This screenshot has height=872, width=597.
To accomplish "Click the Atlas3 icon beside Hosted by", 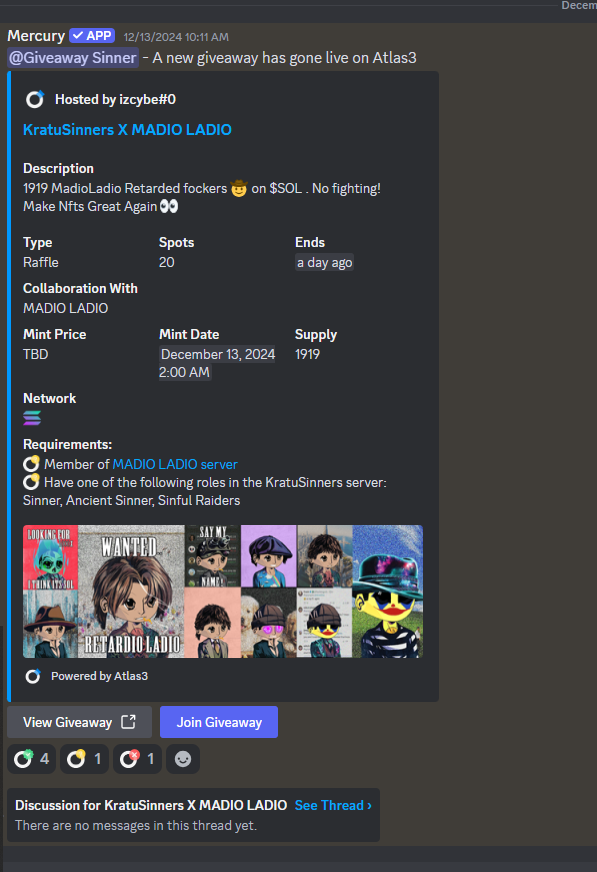I will pyautogui.click(x=34, y=100).
